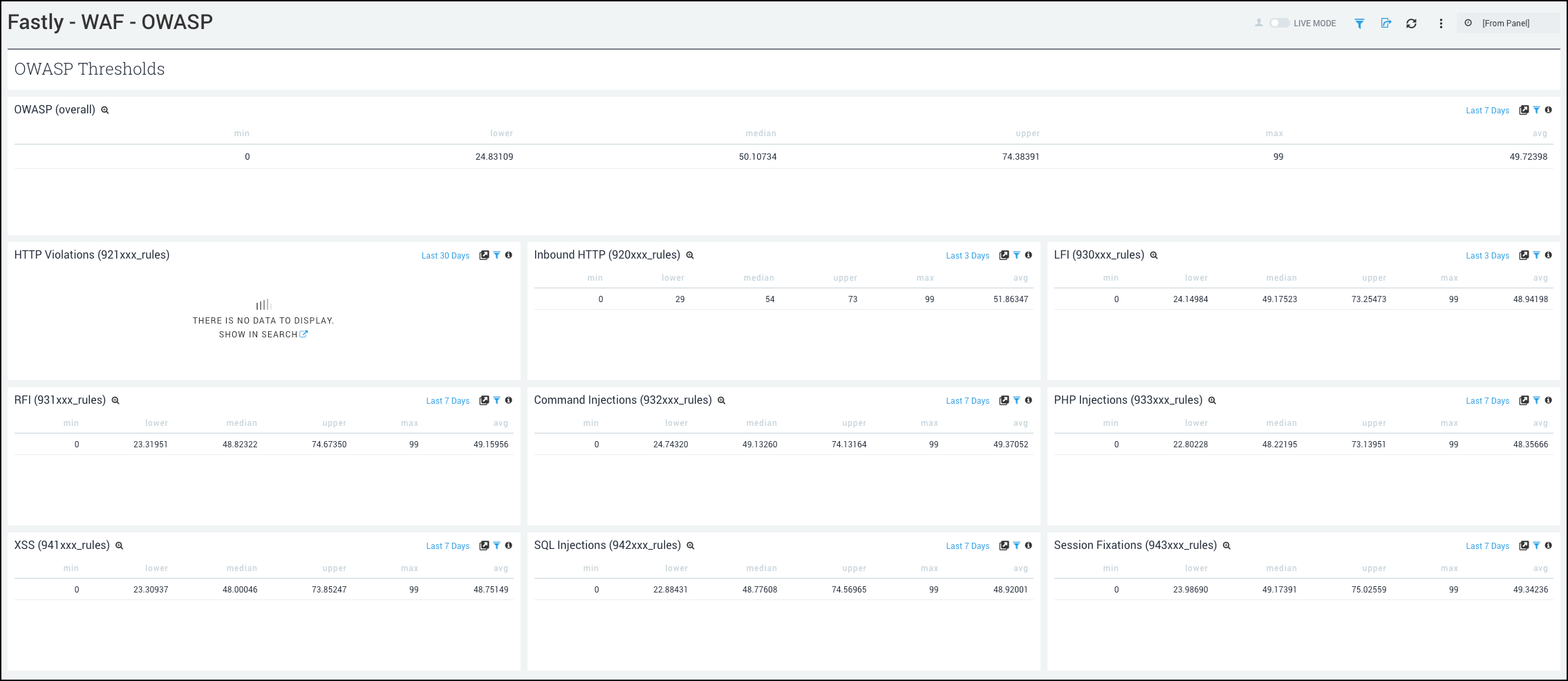The width and height of the screenshot is (1568, 681).
Task: Open Last 7 Days link on RFI panel
Action: pyautogui.click(x=447, y=400)
